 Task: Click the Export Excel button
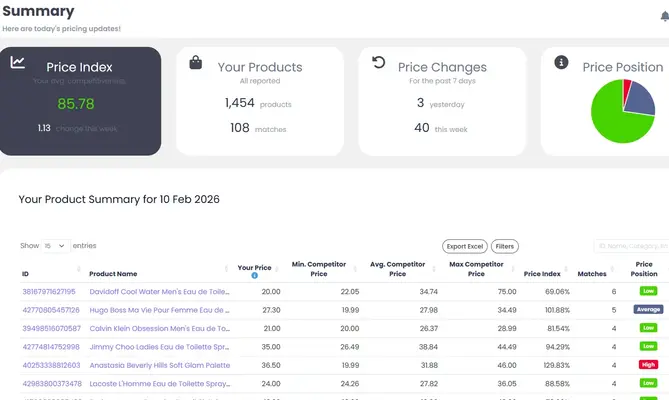(465, 246)
